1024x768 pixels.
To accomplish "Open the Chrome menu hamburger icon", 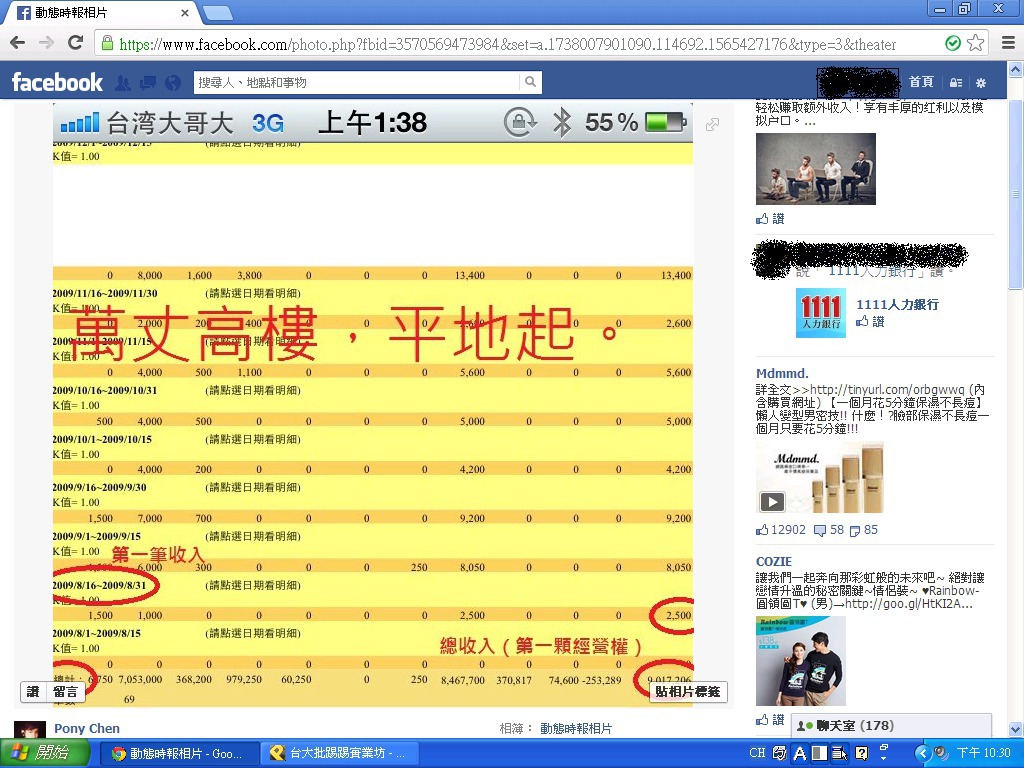I will [1008, 43].
